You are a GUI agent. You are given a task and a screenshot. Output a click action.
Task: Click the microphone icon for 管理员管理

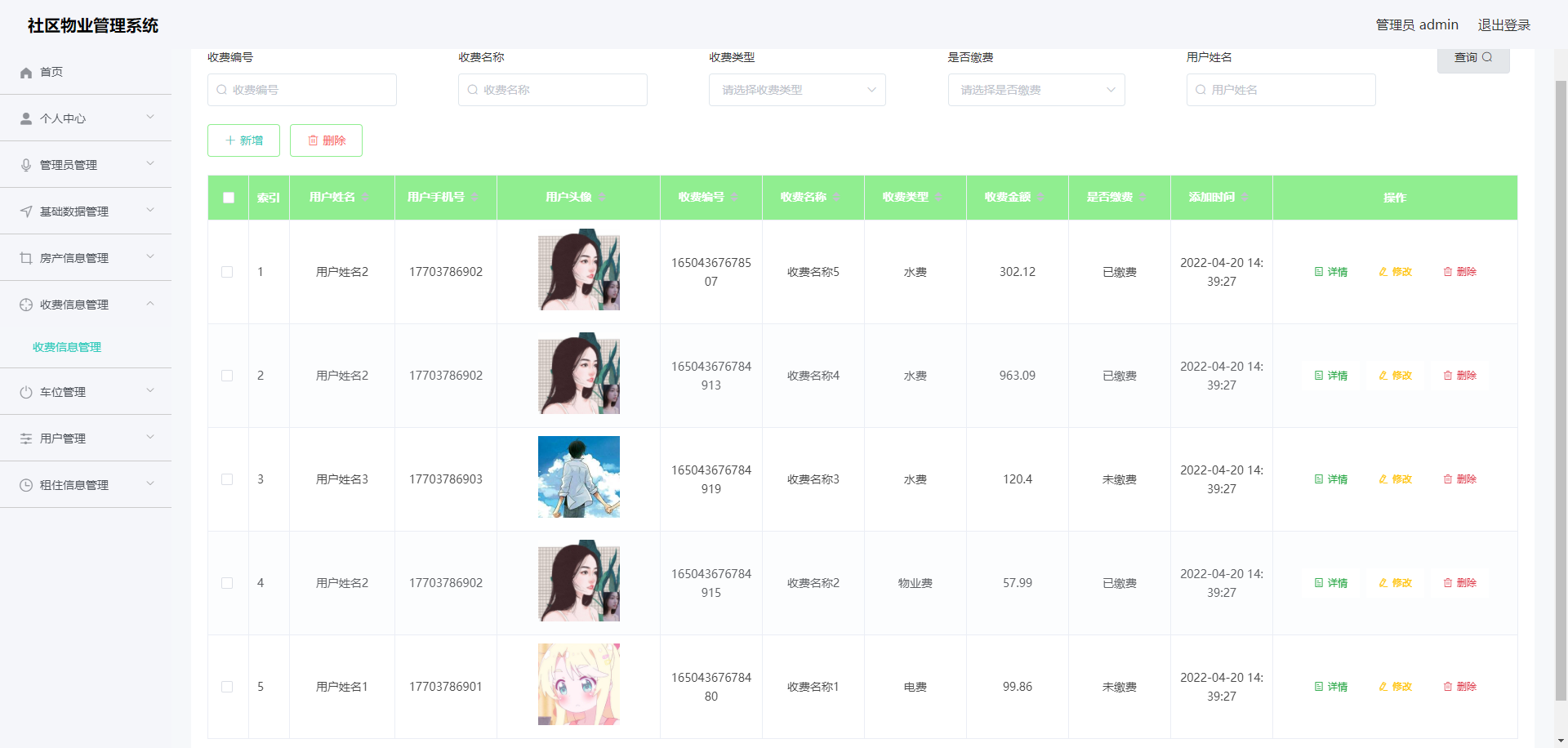point(26,165)
